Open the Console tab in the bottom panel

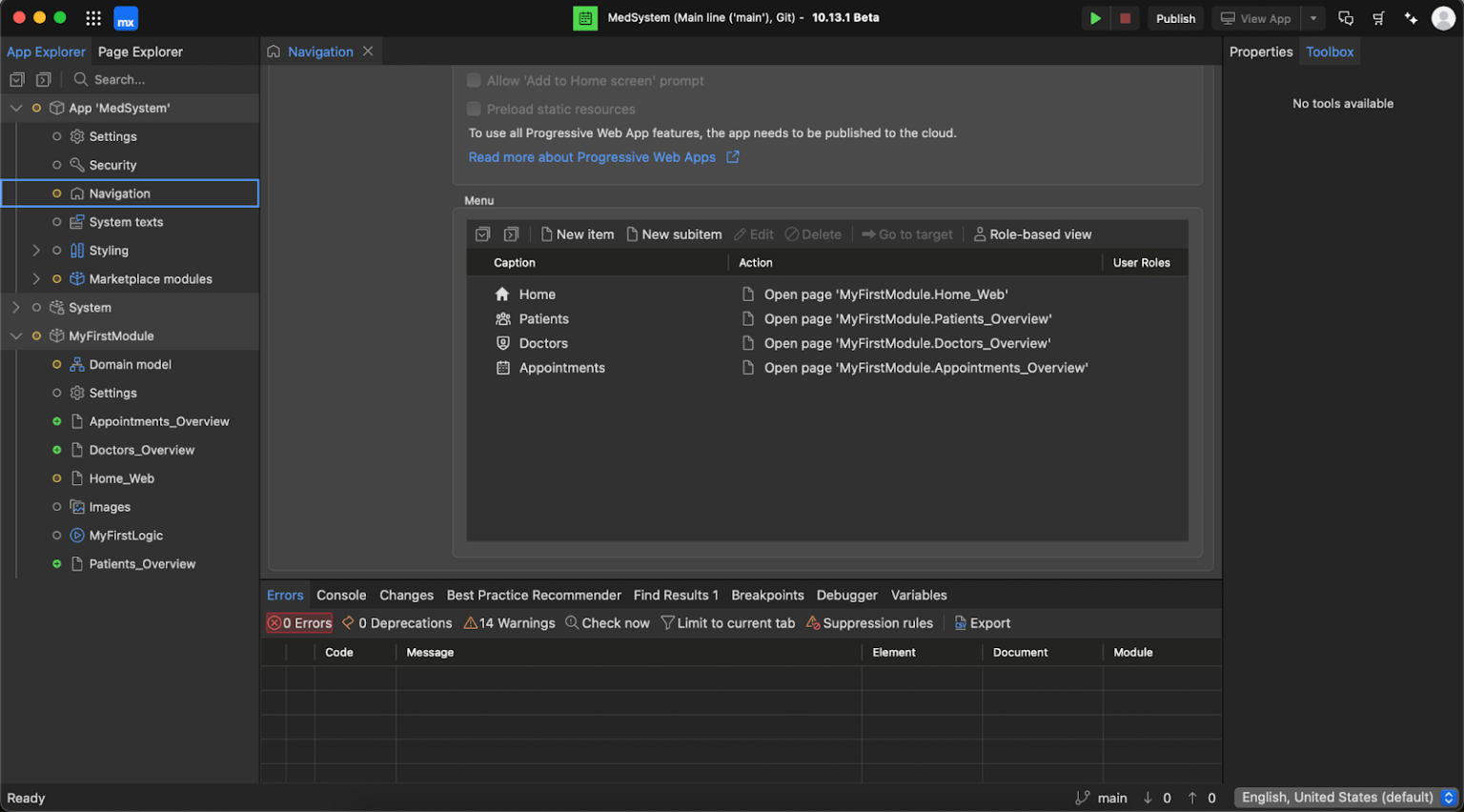(x=341, y=595)
